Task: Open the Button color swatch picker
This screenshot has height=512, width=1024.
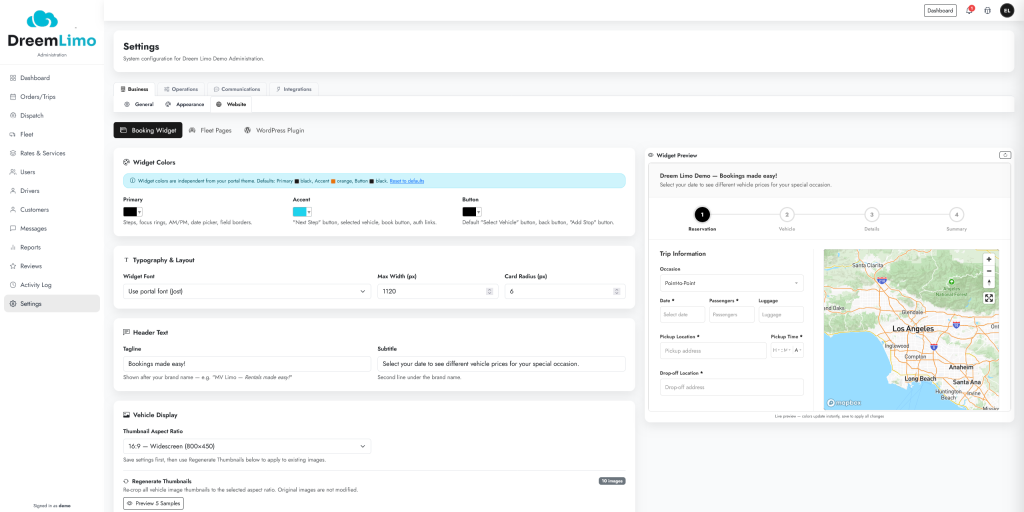Action: (x=472, y=212)
